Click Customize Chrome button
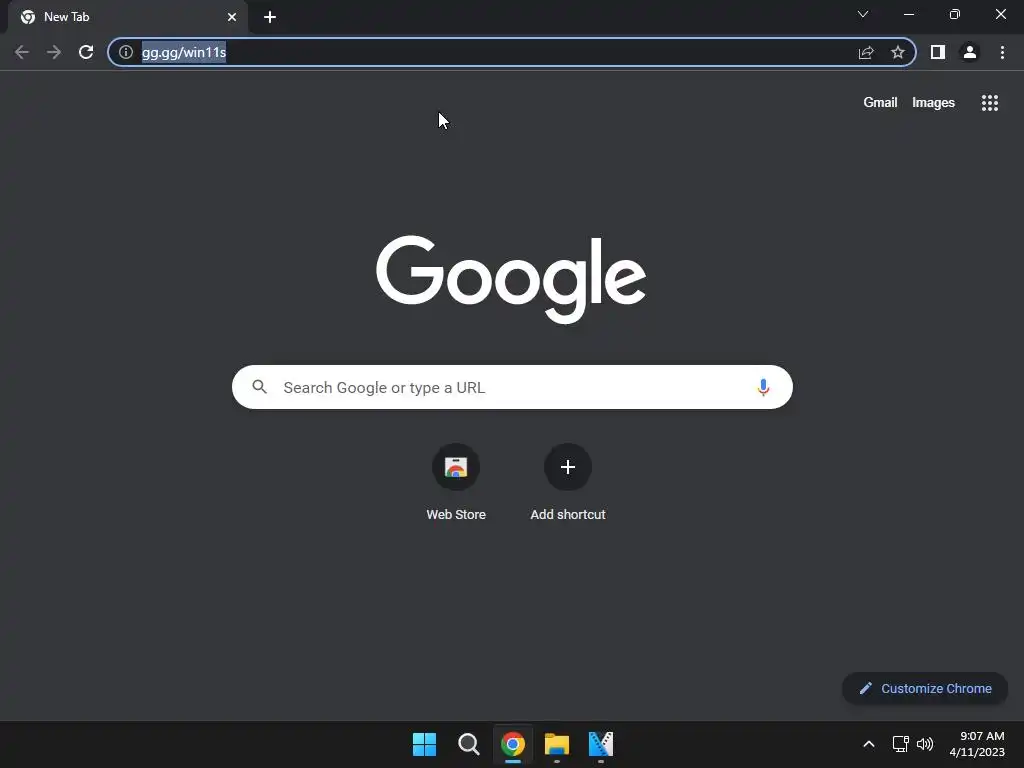 coord(925,688)
